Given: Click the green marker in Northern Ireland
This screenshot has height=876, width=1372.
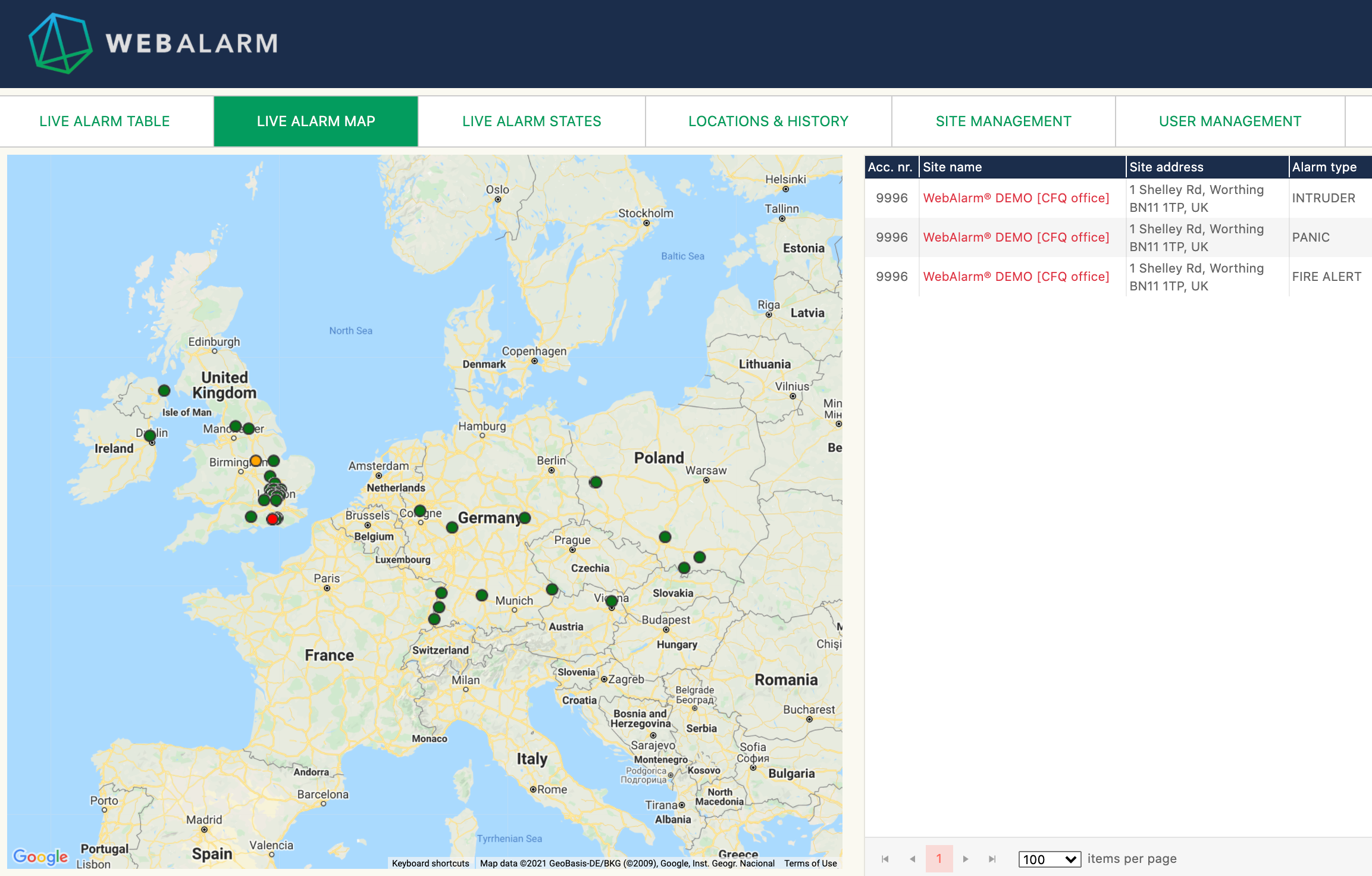Looking at the screenshot, I should [x=164, y=390].
